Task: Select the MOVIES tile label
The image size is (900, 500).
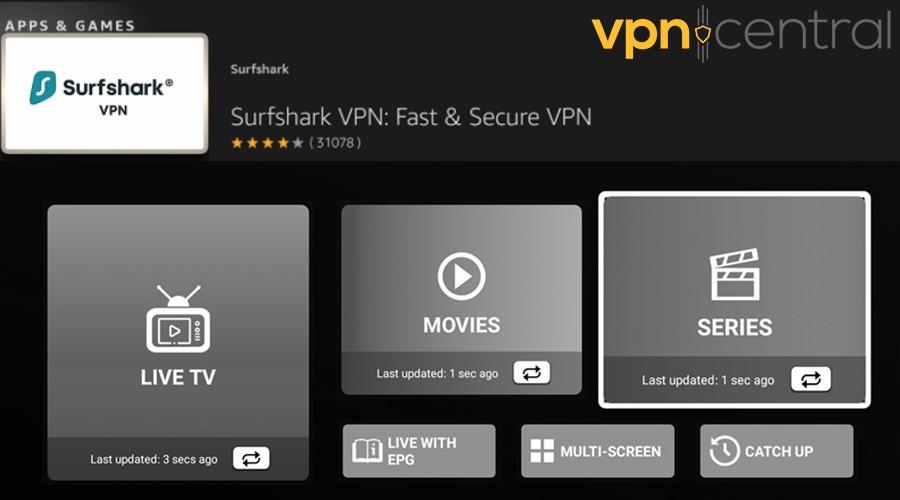Action: tap(461, 325)
